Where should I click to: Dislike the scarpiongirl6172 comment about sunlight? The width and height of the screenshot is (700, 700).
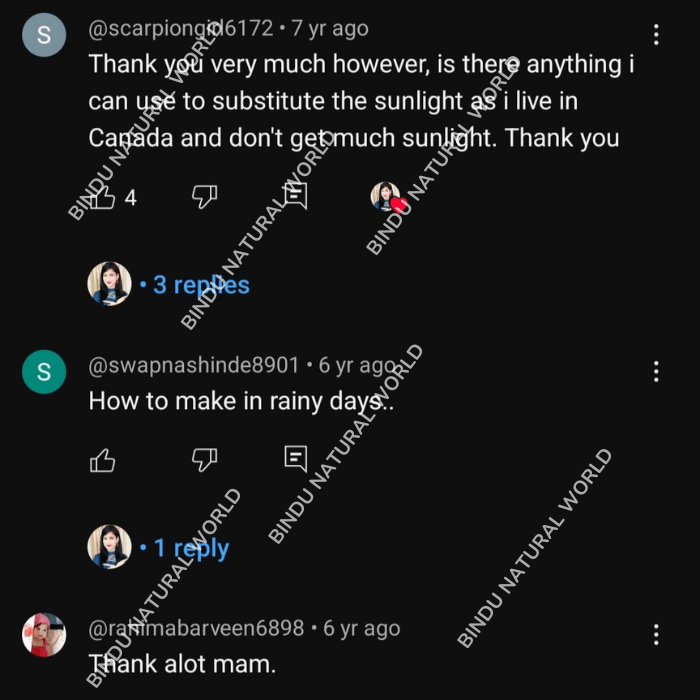click(204, 197)
